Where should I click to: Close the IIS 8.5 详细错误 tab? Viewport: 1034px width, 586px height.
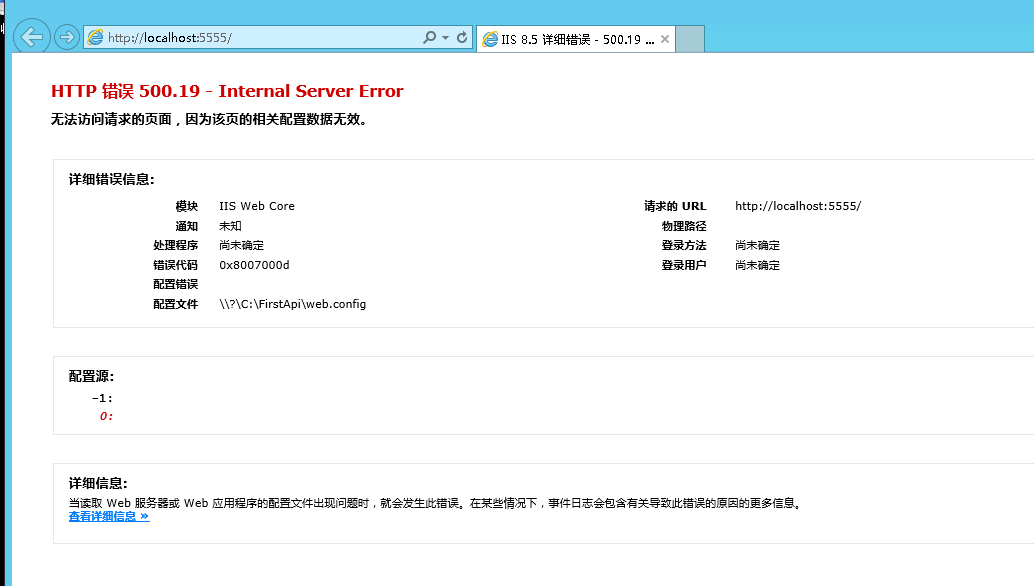pyautogui.click(x=665, y=39)
